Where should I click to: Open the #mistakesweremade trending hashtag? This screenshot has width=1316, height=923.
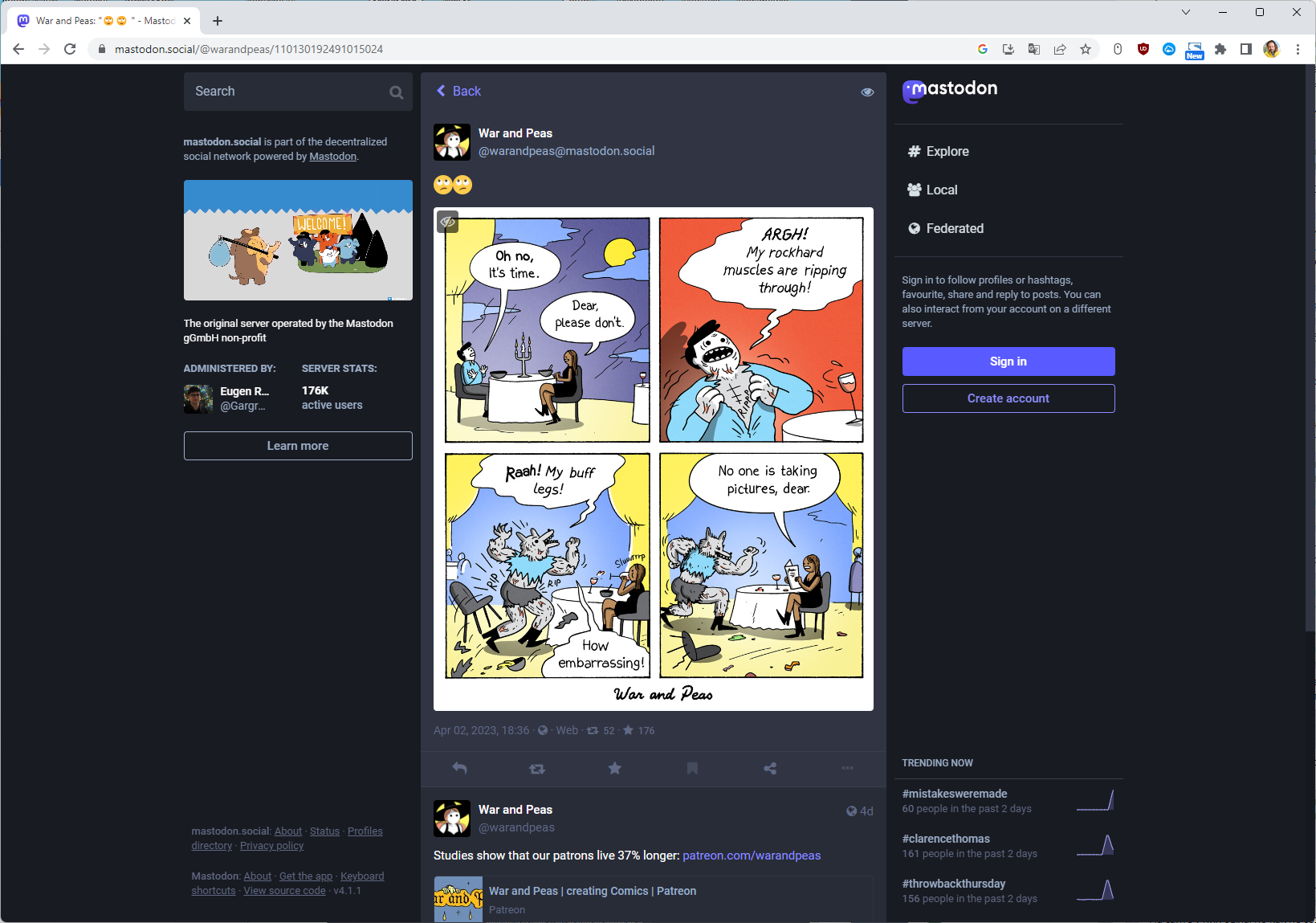(955, 794)
